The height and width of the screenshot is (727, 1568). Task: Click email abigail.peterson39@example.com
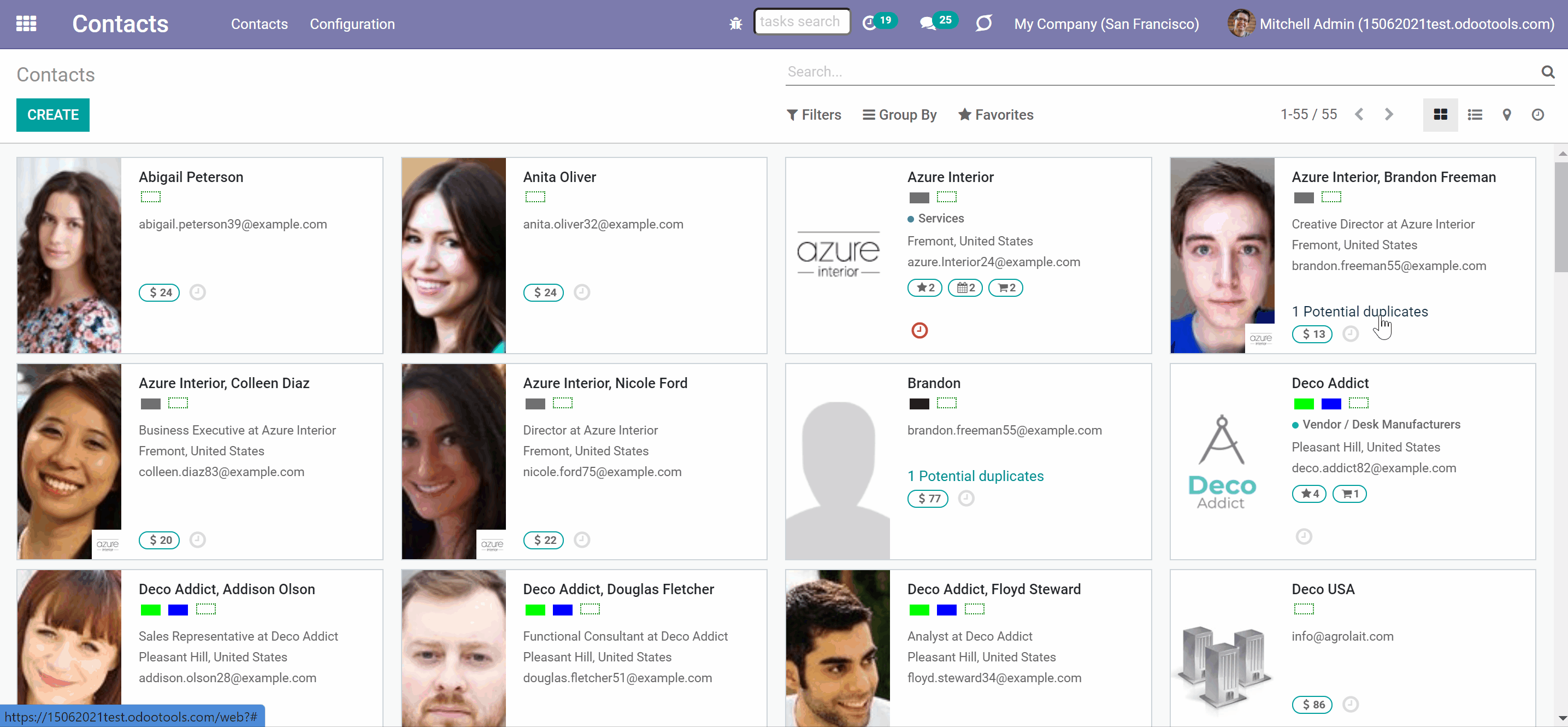233,224
